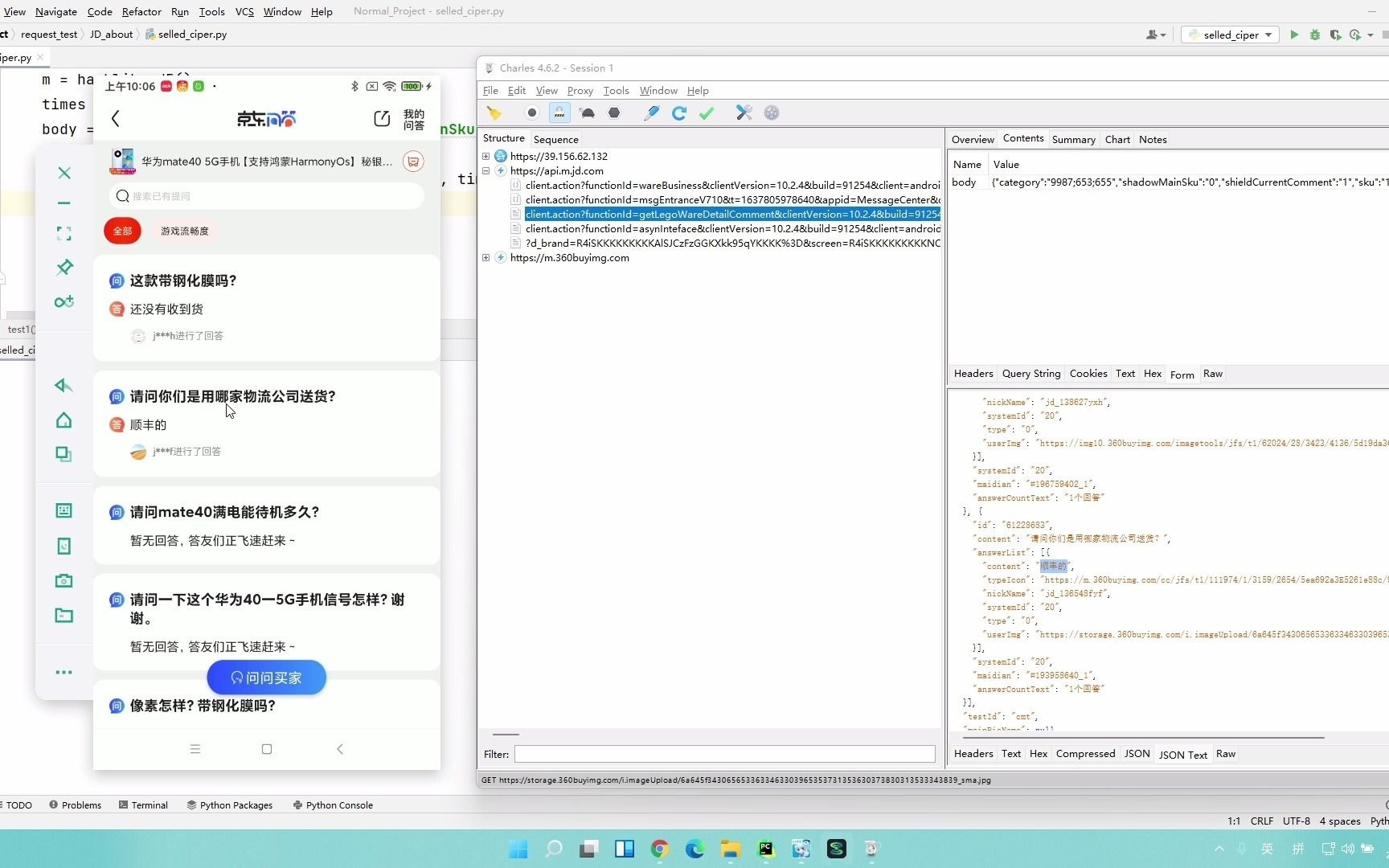Open the selled_ciper run configuration dropdown
The width and height of the screenshot is (1389, 868).
pos(1231,35)
